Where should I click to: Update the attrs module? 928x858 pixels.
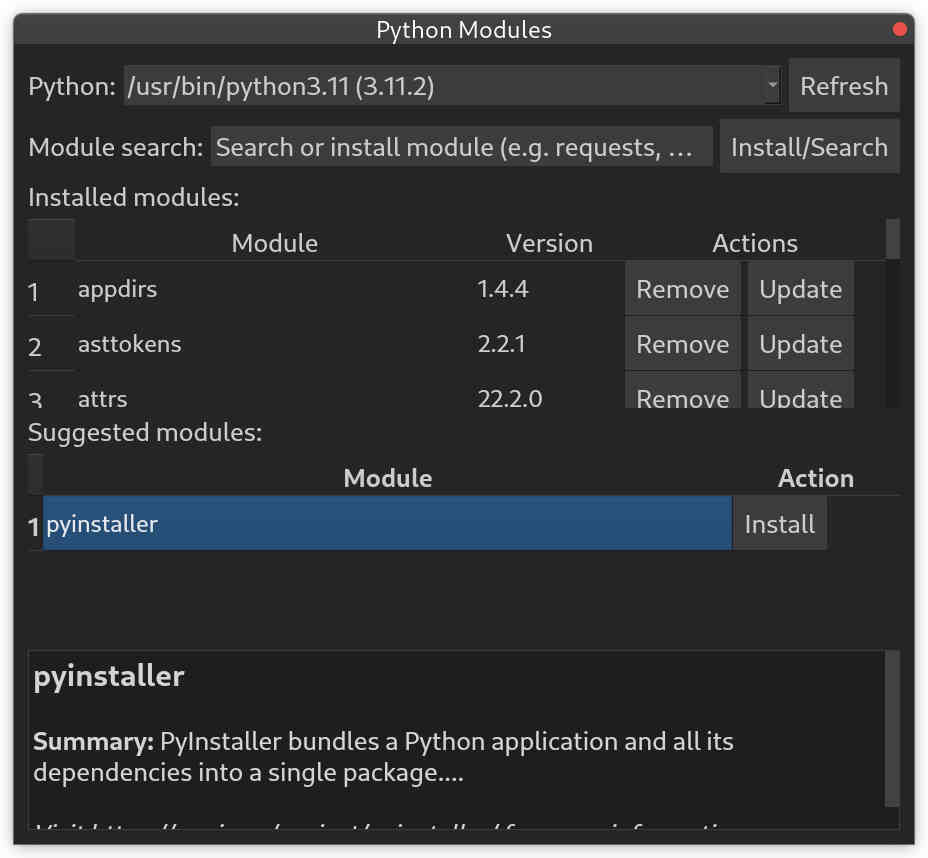click(x=800, y=397)
